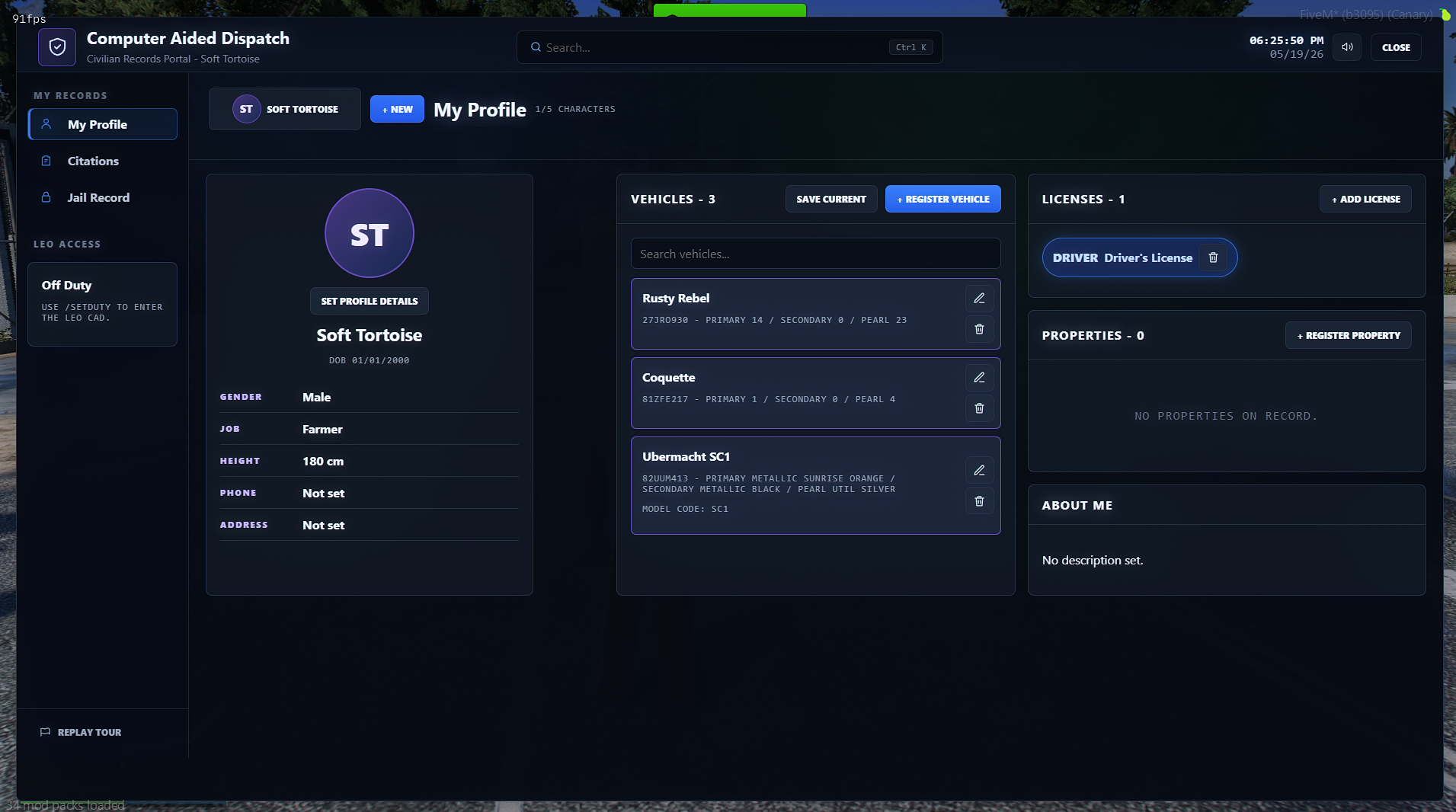Click the Soft Tortoise profile name

(370, 335)
